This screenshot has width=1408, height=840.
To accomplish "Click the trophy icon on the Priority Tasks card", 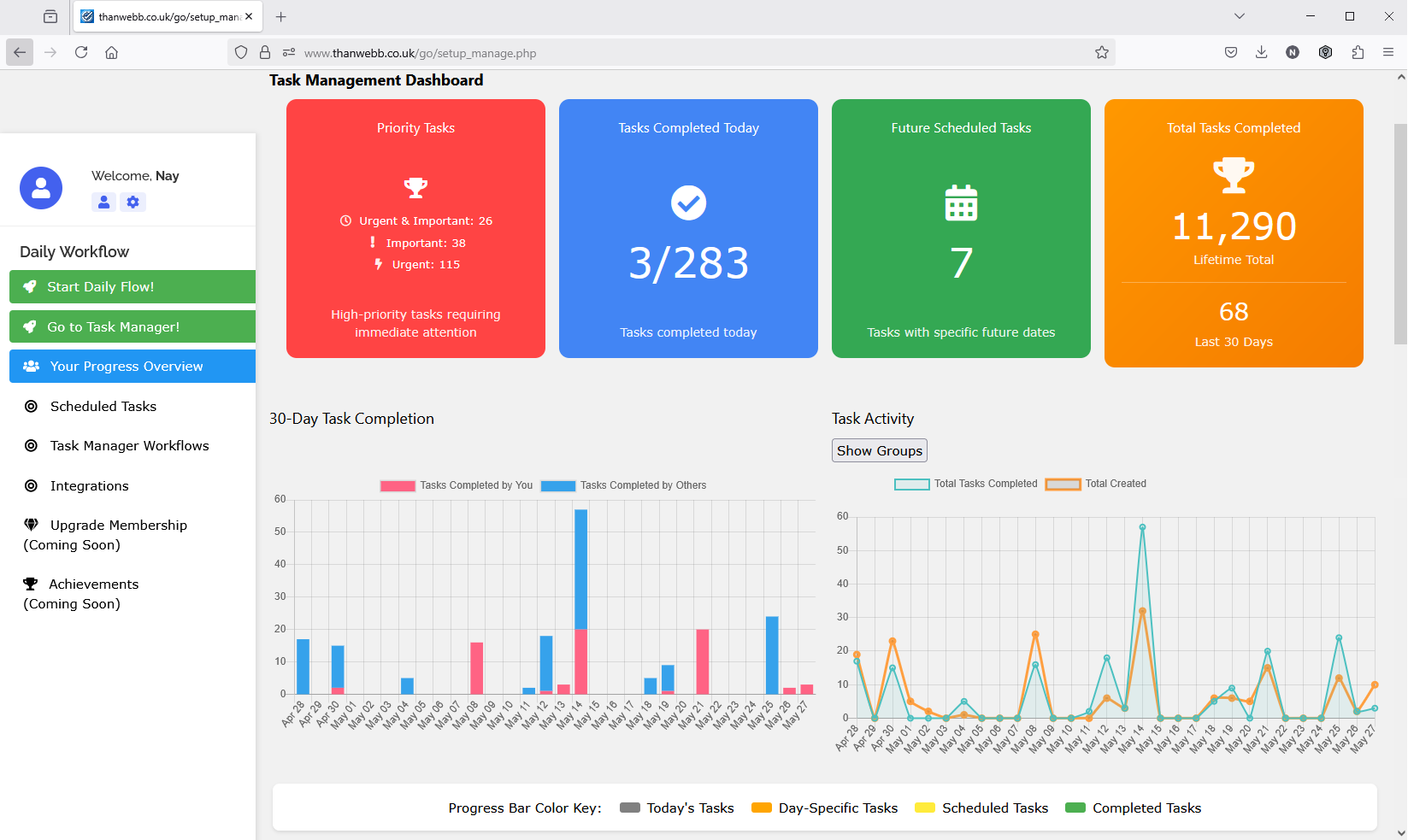I will [415, 186].
